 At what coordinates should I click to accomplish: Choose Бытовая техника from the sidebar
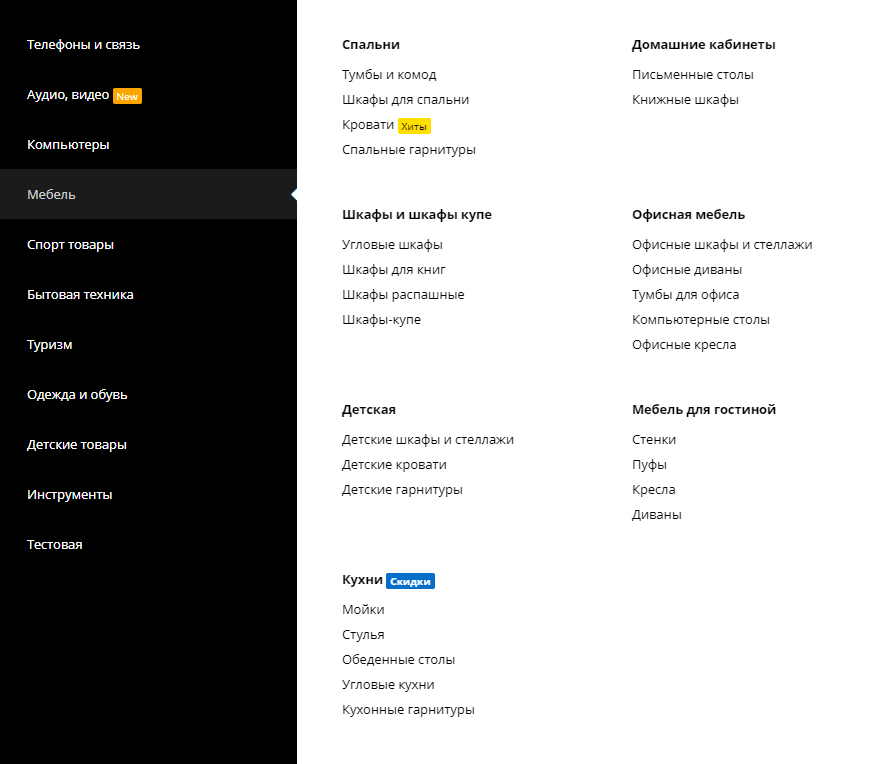point(80,295)
